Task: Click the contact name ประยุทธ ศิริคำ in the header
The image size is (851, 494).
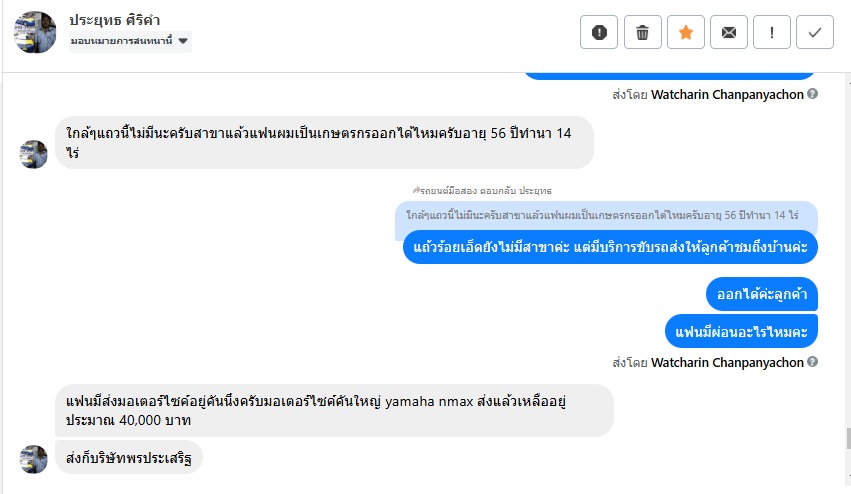Action: (x=115, y=20)
